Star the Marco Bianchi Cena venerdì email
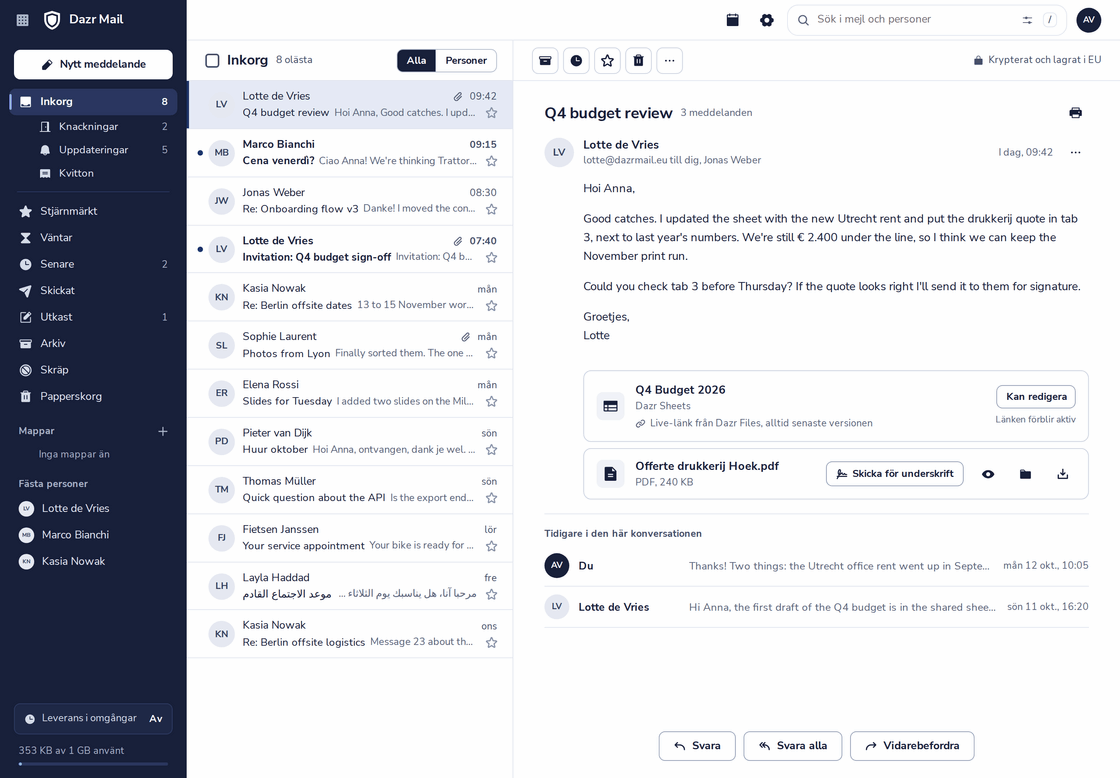 [x=491, y=161]
